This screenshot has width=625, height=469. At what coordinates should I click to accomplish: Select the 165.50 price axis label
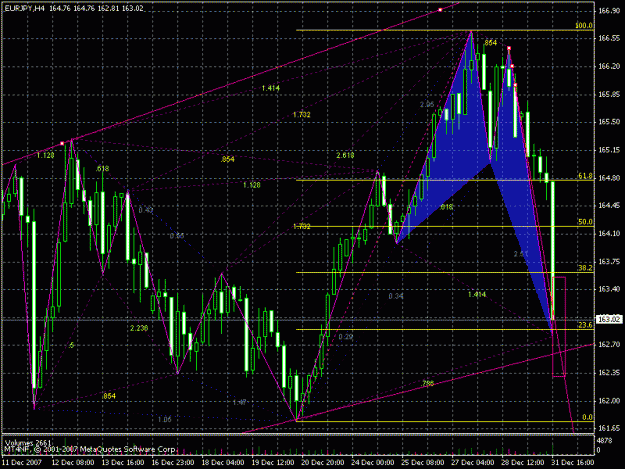609,122
